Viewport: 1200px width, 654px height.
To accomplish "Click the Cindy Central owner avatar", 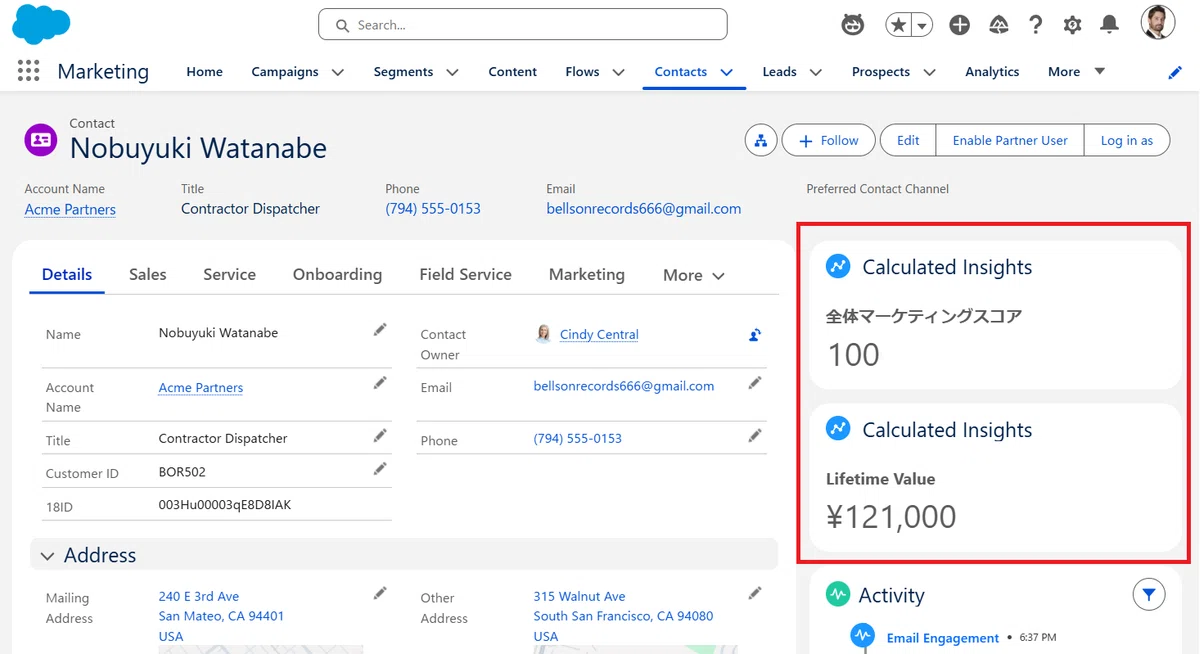I will point(543,334).
